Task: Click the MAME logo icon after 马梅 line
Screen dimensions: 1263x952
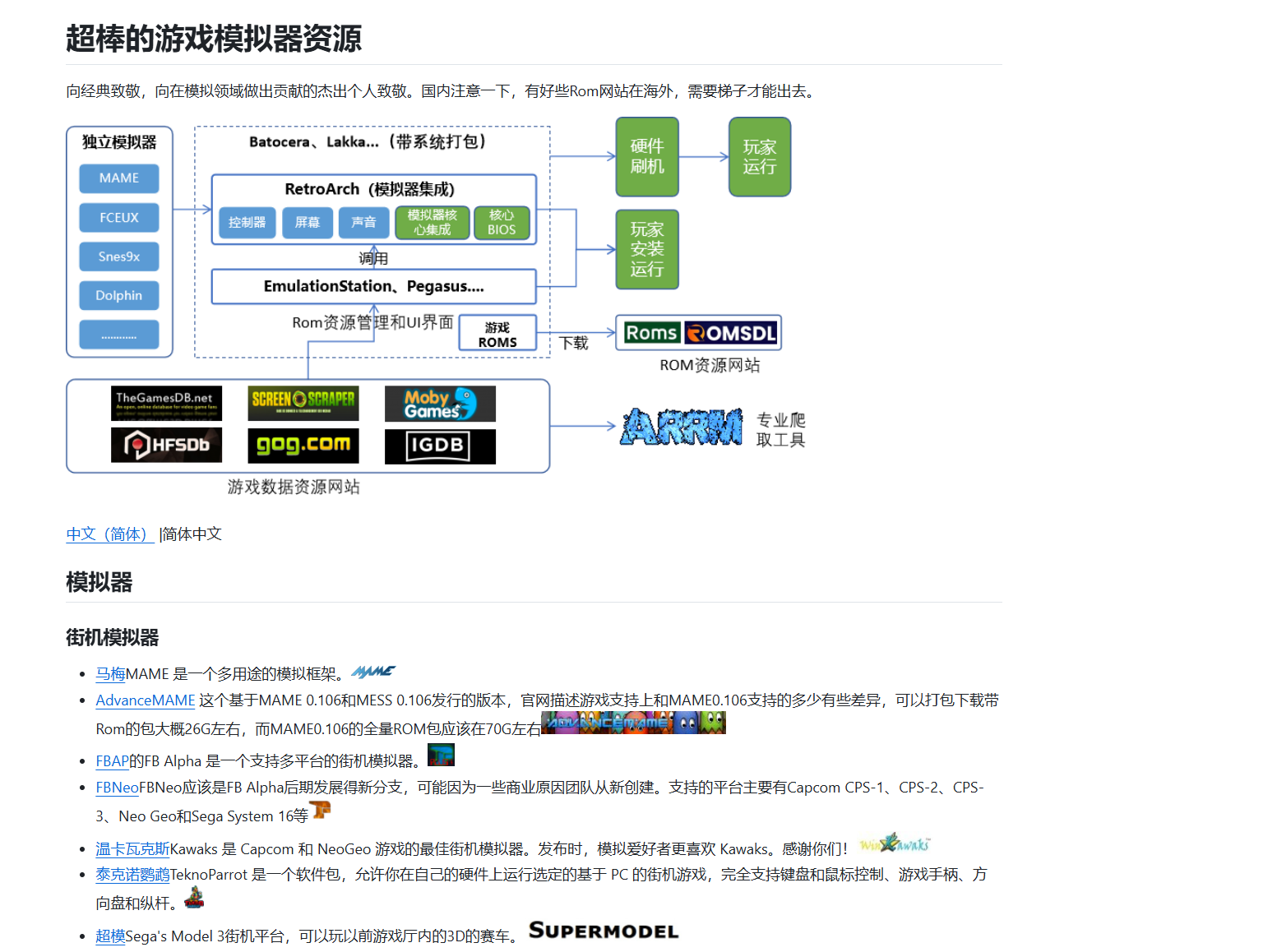Action: click(x=373, y=672)
